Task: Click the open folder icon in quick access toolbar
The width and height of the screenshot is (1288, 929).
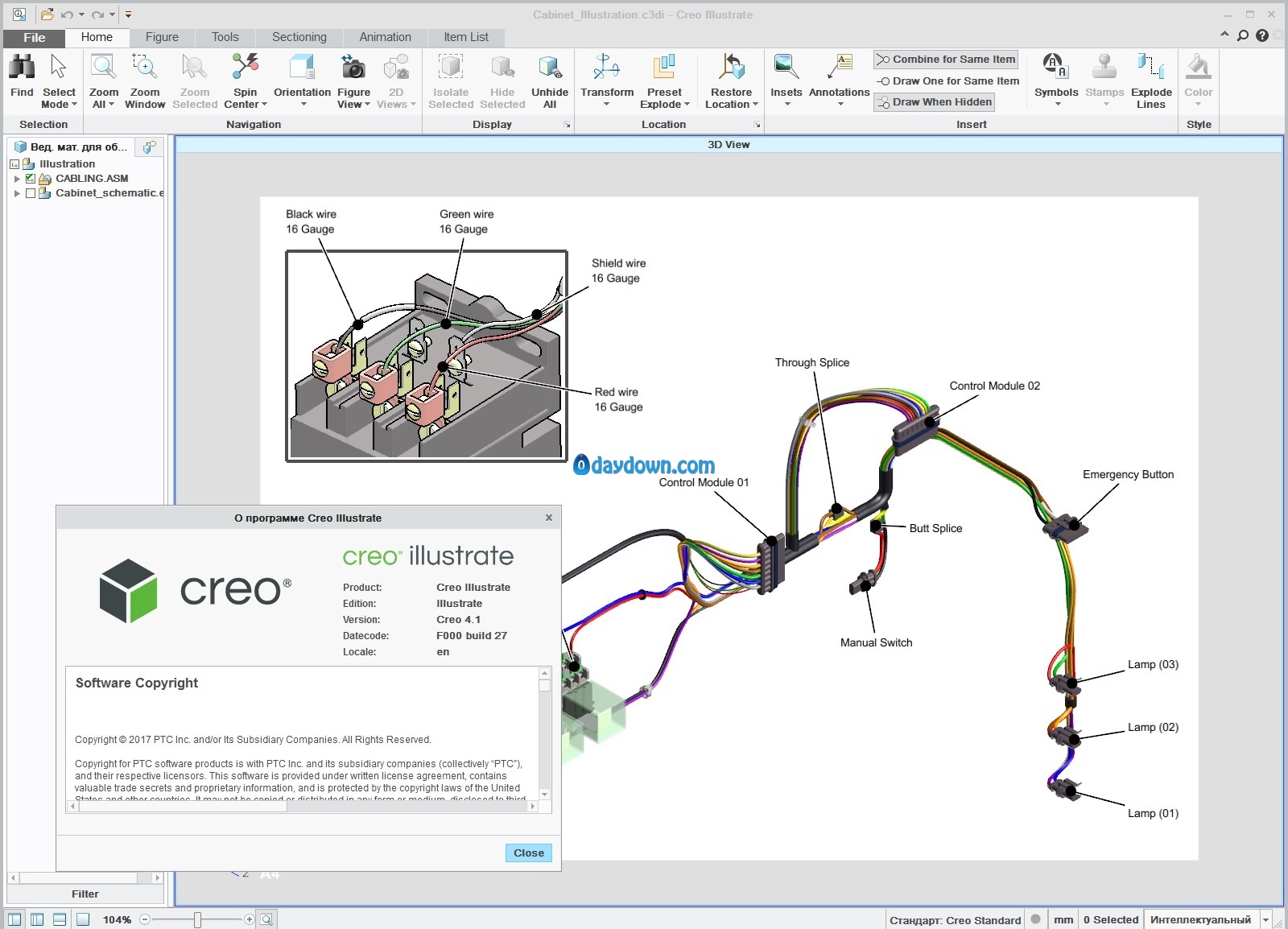Action: coord(47,14)
